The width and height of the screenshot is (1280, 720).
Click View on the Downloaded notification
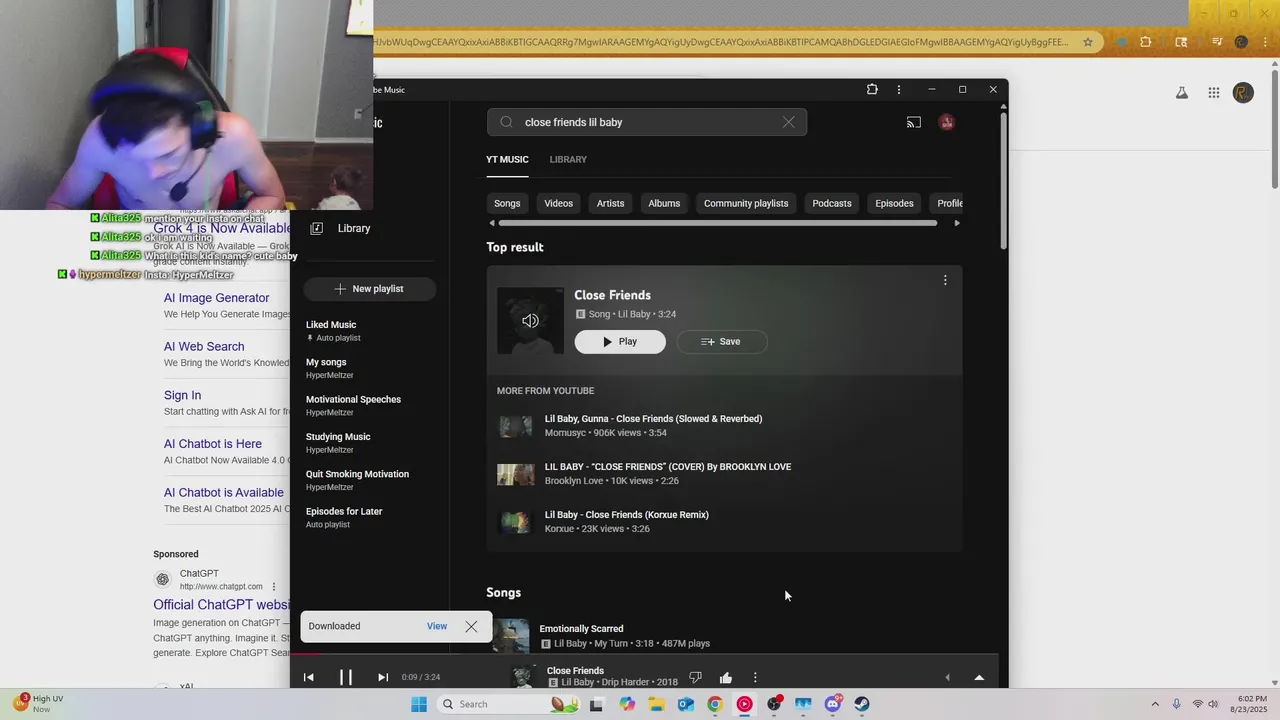(x=437, y=626)
